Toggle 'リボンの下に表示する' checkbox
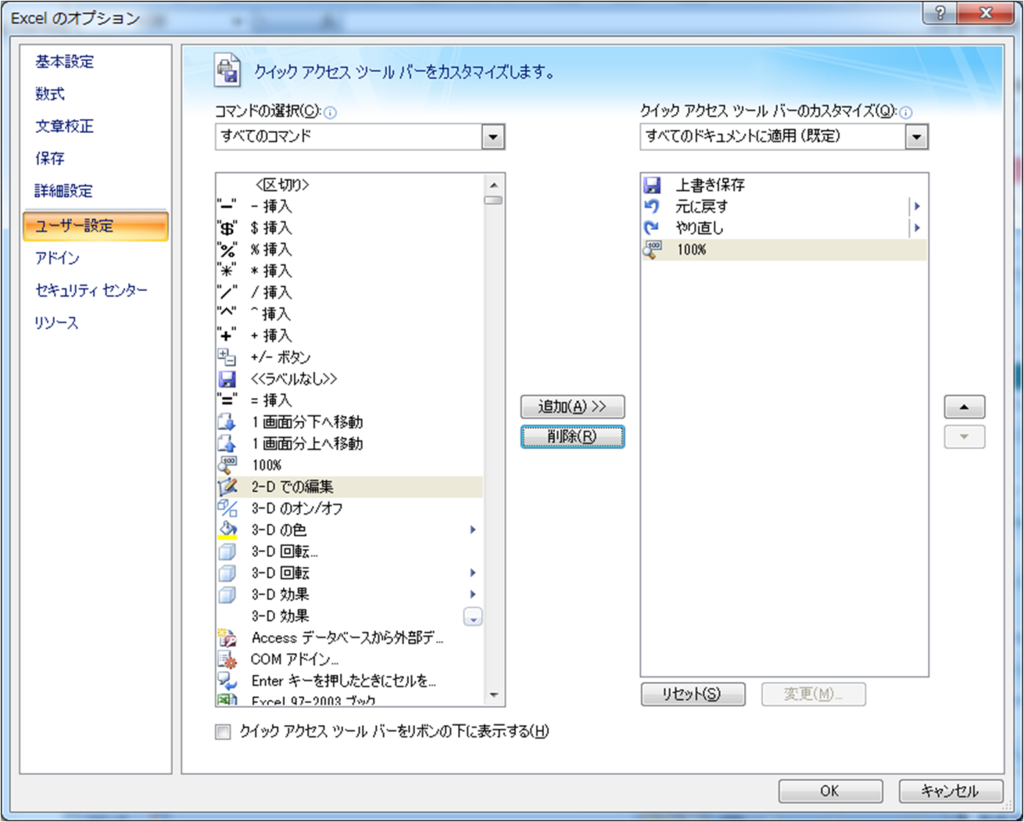This screenshot has width=1024, height=822. (223, 732)
